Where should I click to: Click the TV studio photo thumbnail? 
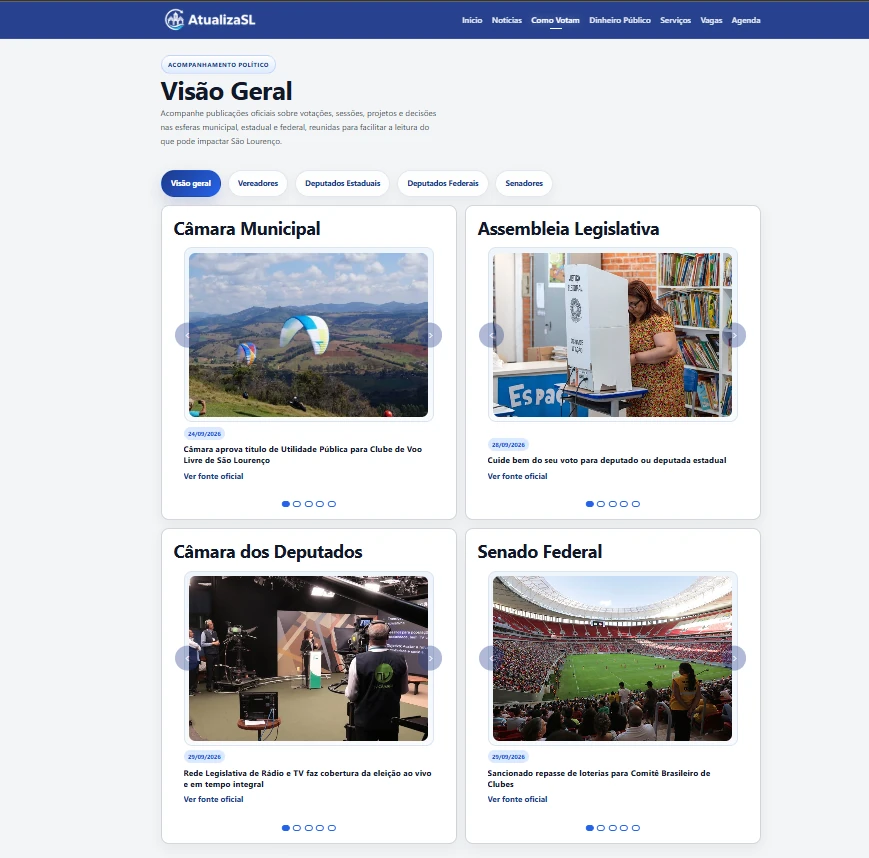pos(308,658)
